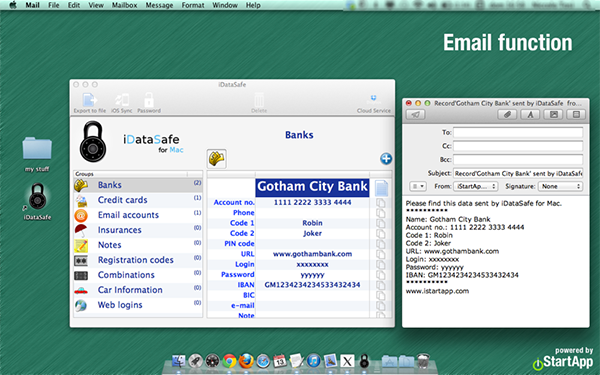Click the send paper plane button in Mail
The height and width of the screenshot is (375, 600).
[416, 114]
